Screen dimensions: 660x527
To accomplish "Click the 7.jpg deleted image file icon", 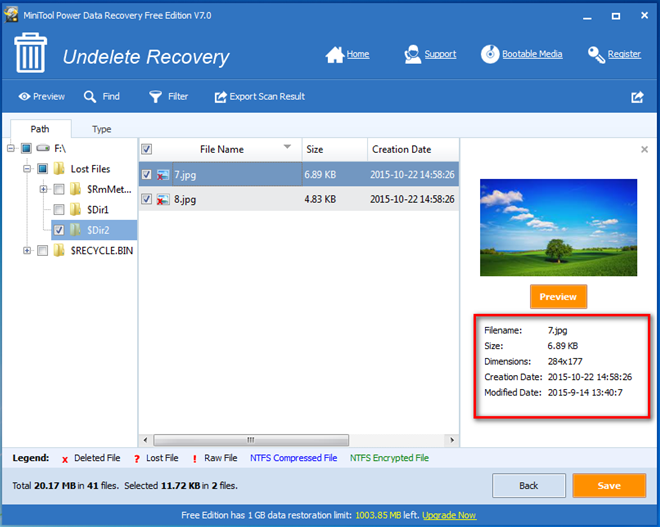I will tap(163, 175).
